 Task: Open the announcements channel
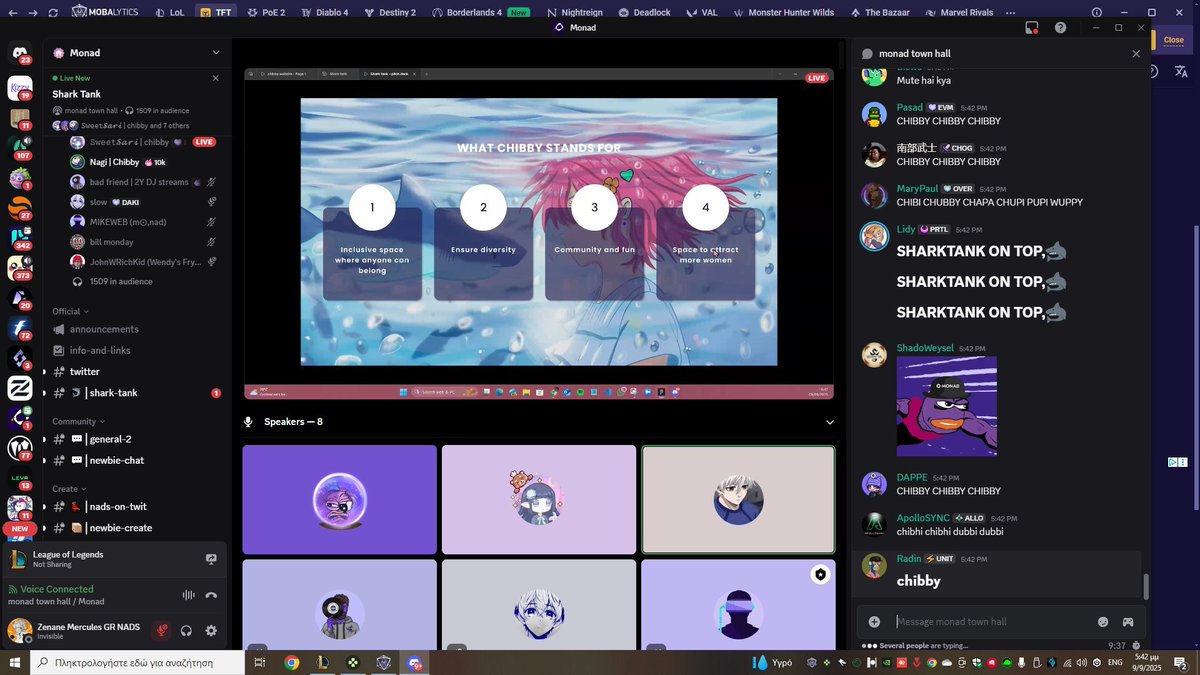pyautogui.click(x=138, y=329)
